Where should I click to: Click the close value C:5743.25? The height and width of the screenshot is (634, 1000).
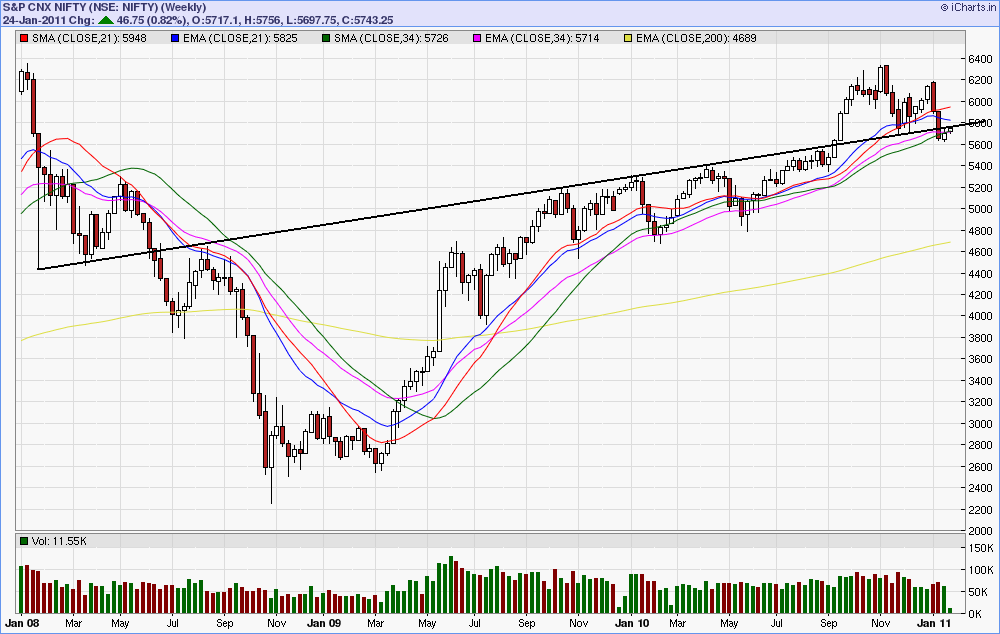point(371,20)
